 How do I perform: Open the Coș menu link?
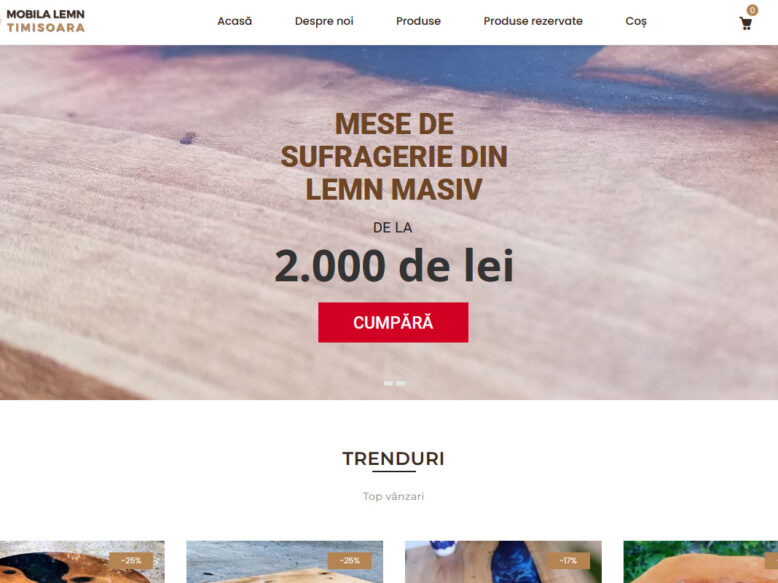pos(636,21)
